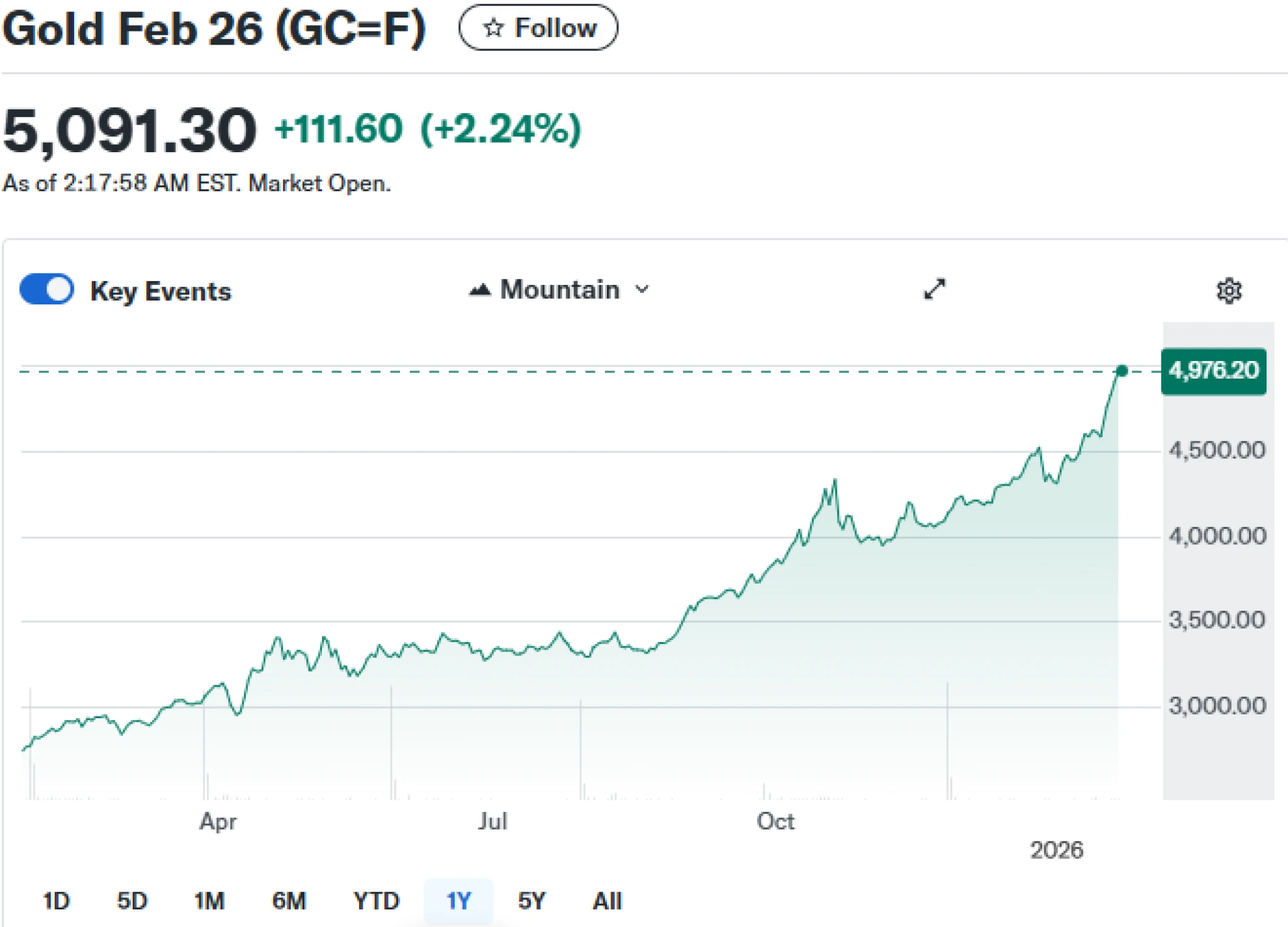Show All historical data range
This screenshot has width=1288, height=927.
point(607,901)
